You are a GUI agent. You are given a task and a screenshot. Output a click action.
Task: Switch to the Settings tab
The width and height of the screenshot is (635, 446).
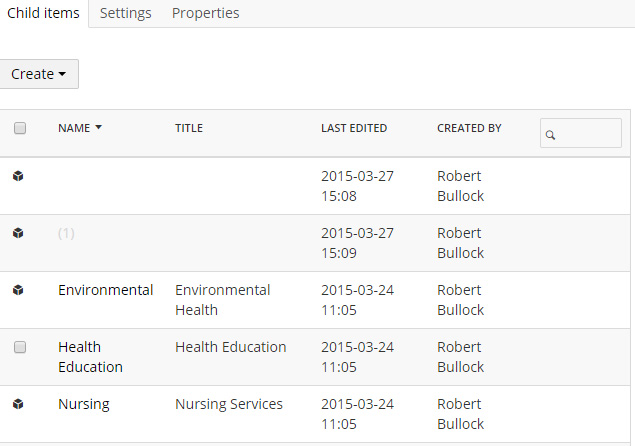click(x=126, y=13)
